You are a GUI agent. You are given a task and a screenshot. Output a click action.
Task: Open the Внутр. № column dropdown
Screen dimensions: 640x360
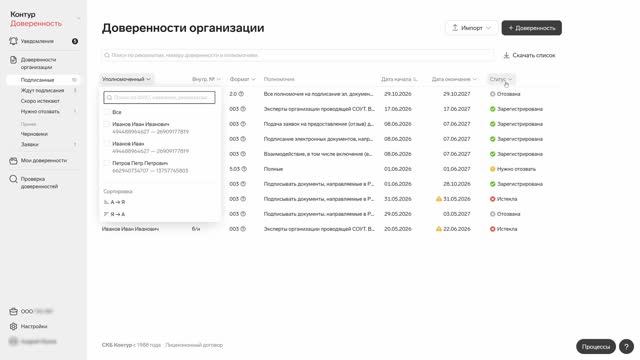pos(206,79)
